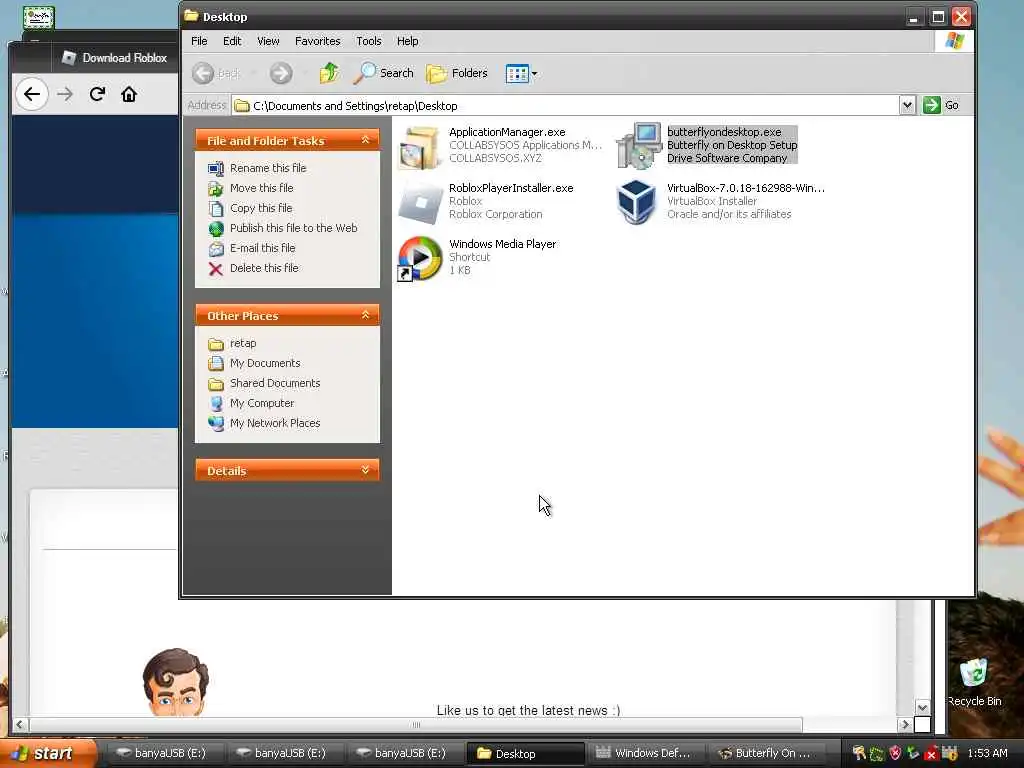Open the Edit menu
The height and width of the screenshot is (768, 1024).
232,41
